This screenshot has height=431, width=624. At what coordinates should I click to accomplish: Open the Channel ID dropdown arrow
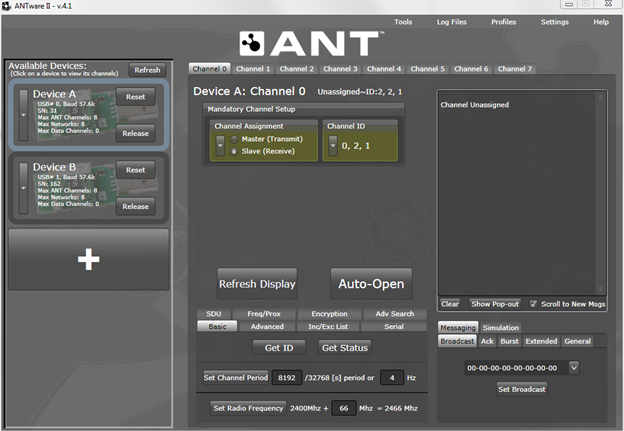(333, 145)
